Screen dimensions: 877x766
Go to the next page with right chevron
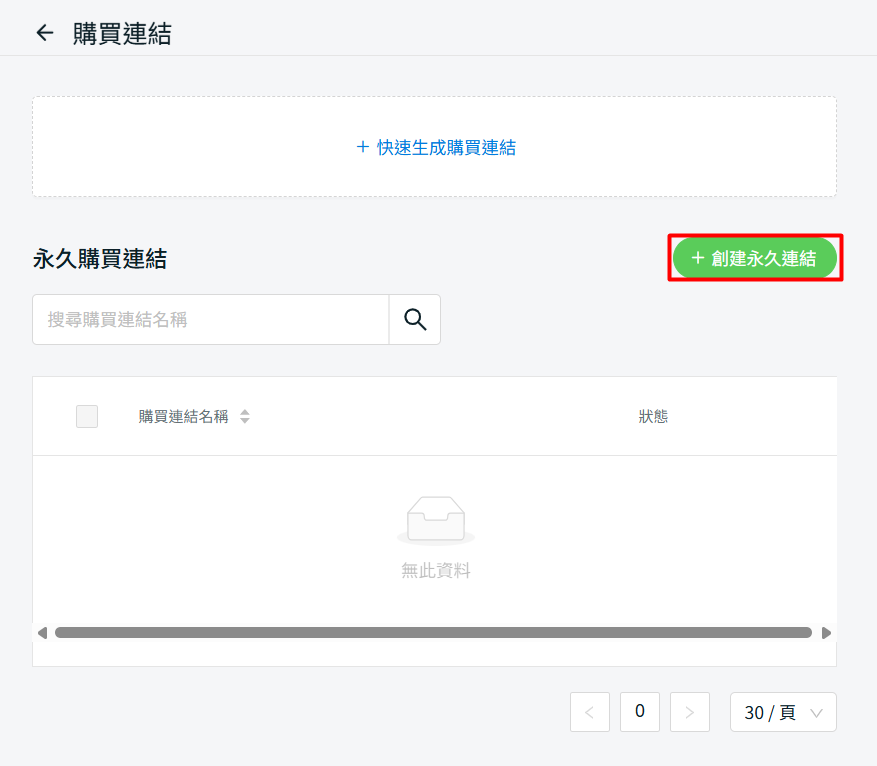689,712
